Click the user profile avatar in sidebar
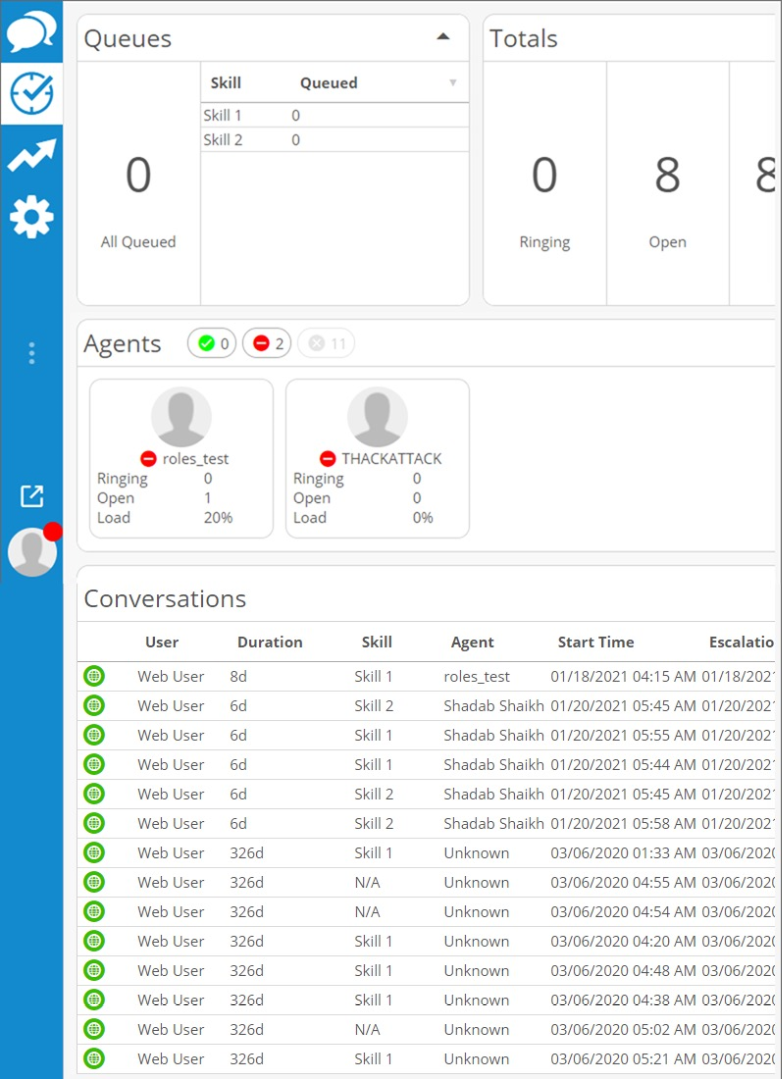Image resolution: width=782 pixels, height=1079 pixels. tap(32, 552)
